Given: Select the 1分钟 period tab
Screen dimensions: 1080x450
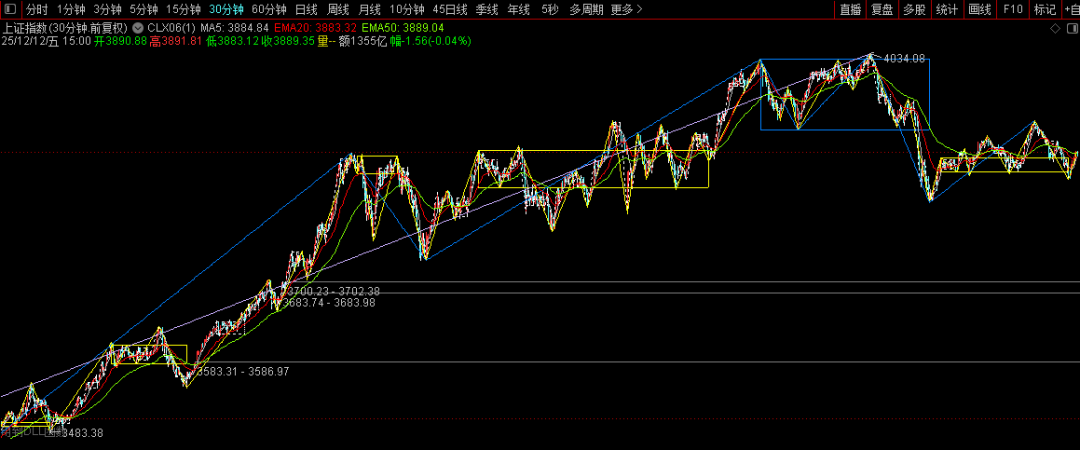Looking at the screenshot, I should pos(71,10).
